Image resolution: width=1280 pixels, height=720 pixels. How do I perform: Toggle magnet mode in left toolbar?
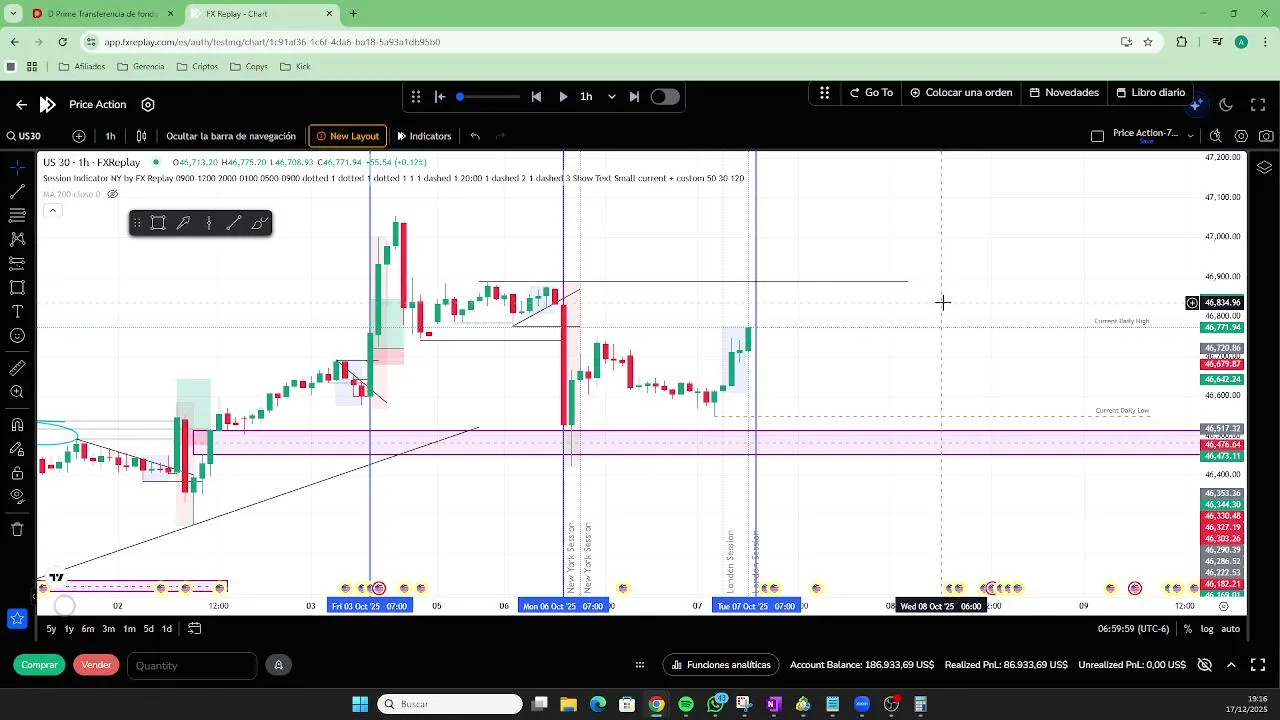click(17, 425)
